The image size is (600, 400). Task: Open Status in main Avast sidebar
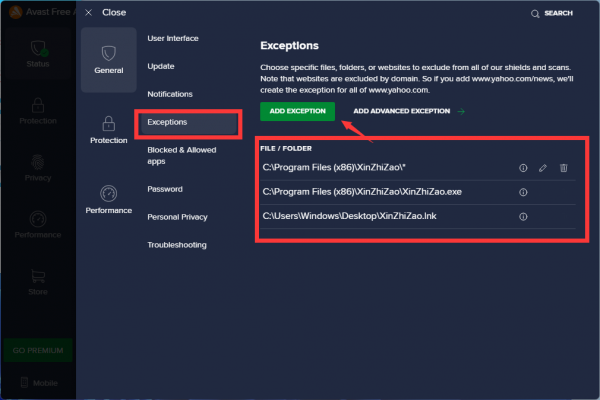pos(38,54)
